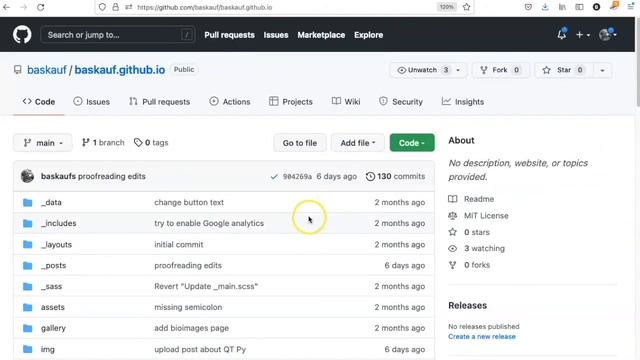Open the Pocket save icon

point(528,7)
